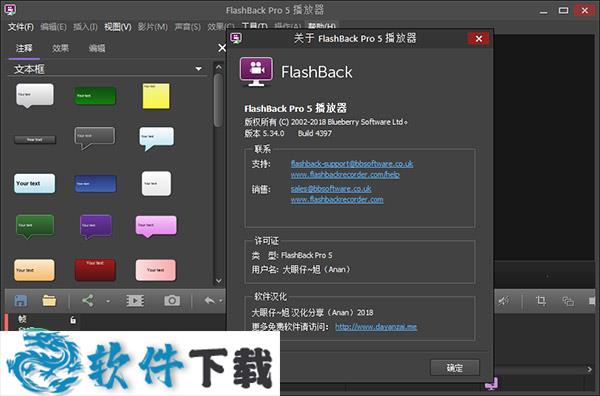
Task: Open the http://www.dayanzai.me link
Action: (376, 327)
